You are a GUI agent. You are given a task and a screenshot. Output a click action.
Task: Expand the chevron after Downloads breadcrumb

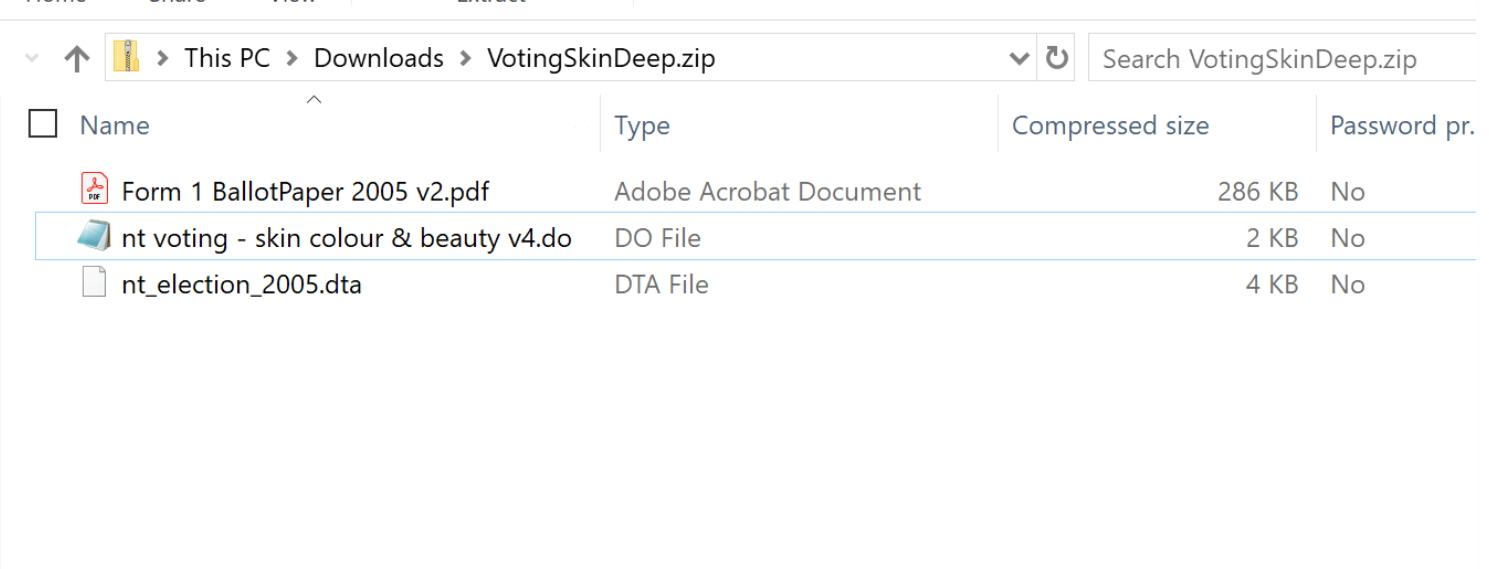(465, 59)
